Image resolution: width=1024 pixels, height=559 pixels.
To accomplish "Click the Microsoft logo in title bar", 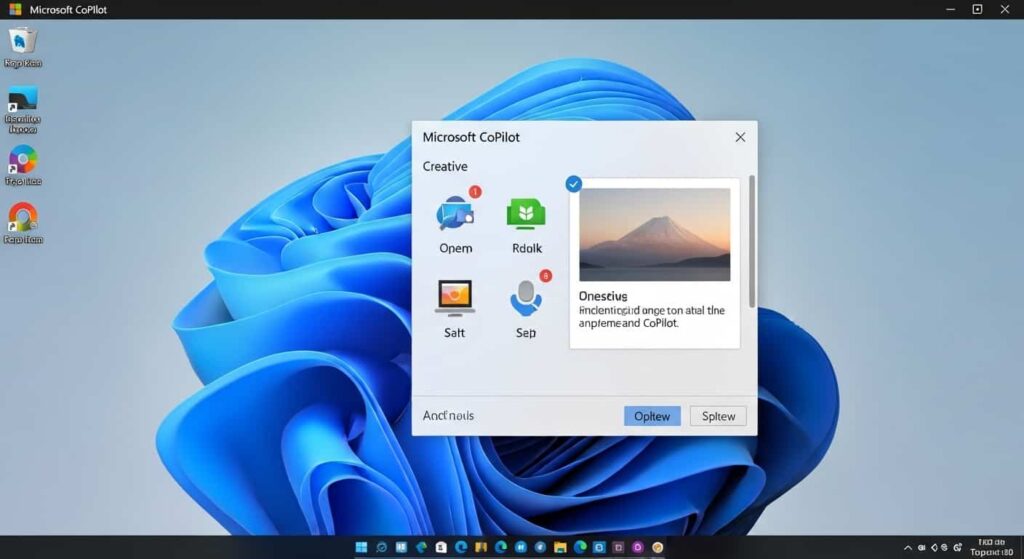I will click(16, 9).
